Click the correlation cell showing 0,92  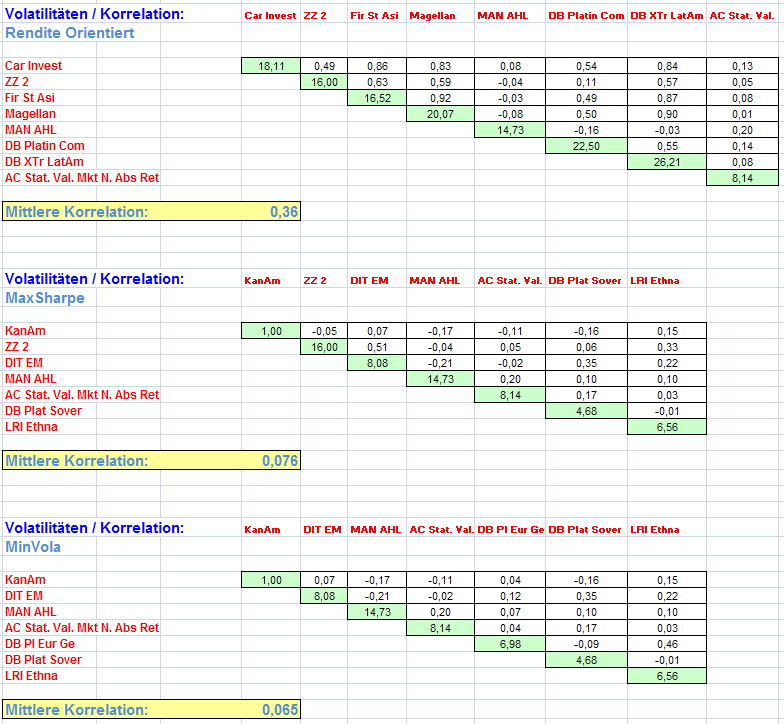tap(440, 98)
